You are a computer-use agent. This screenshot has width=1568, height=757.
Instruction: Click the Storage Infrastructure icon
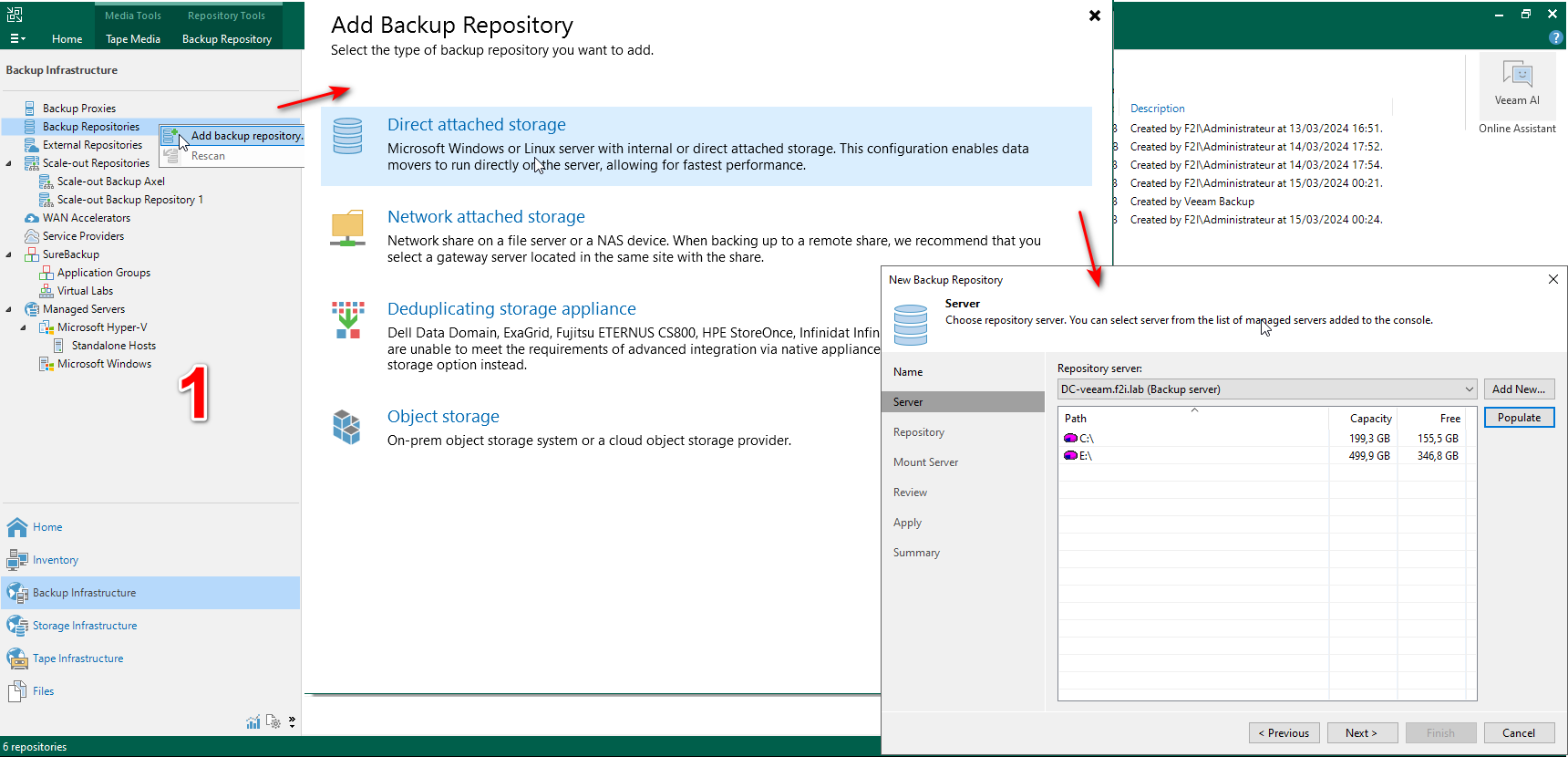pos(17,626)
